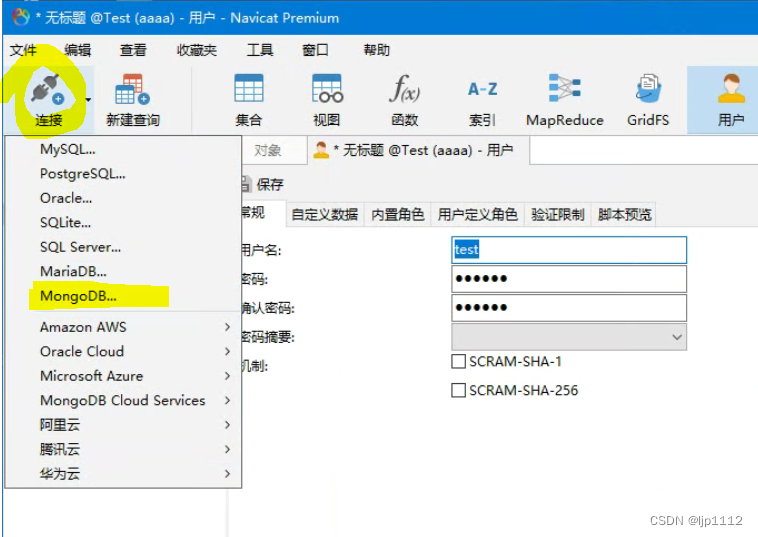The height and width of the screenshot is (537, 758).
Task: Expand the Oracle Cloud submenu
Action: tap(123, 351)
